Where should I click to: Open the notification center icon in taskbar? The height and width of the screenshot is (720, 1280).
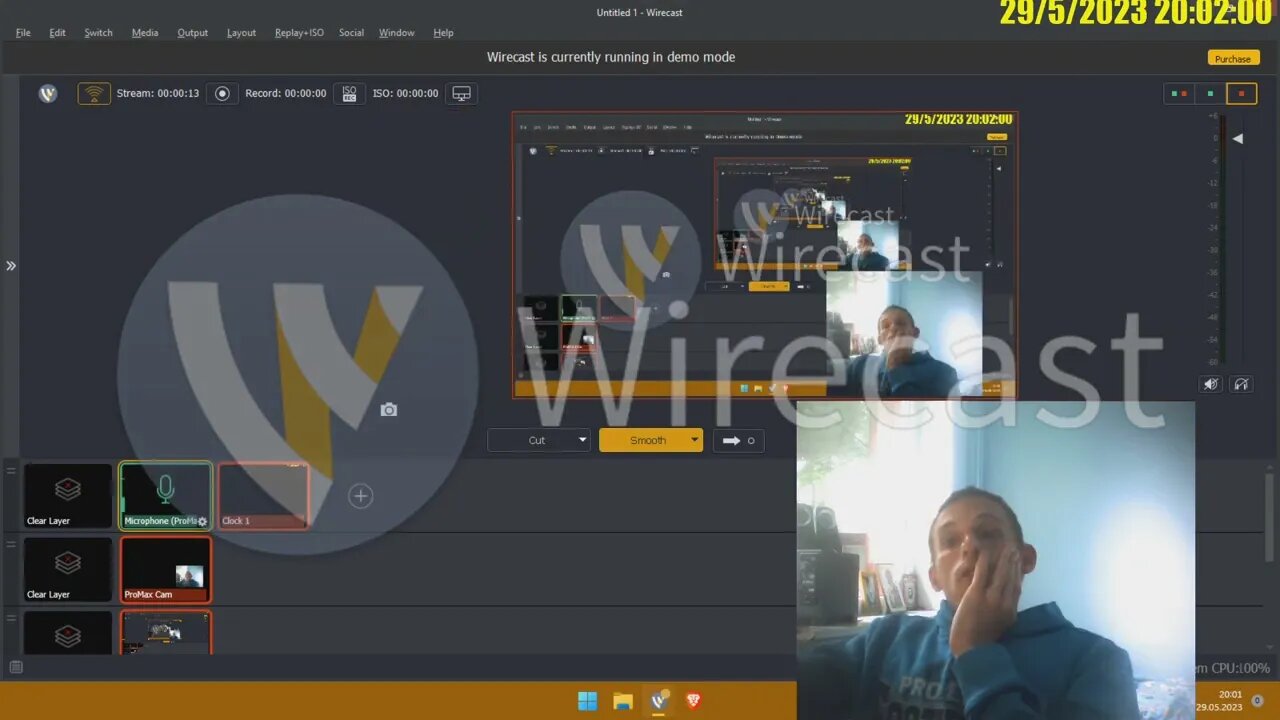pos(1257,701)
